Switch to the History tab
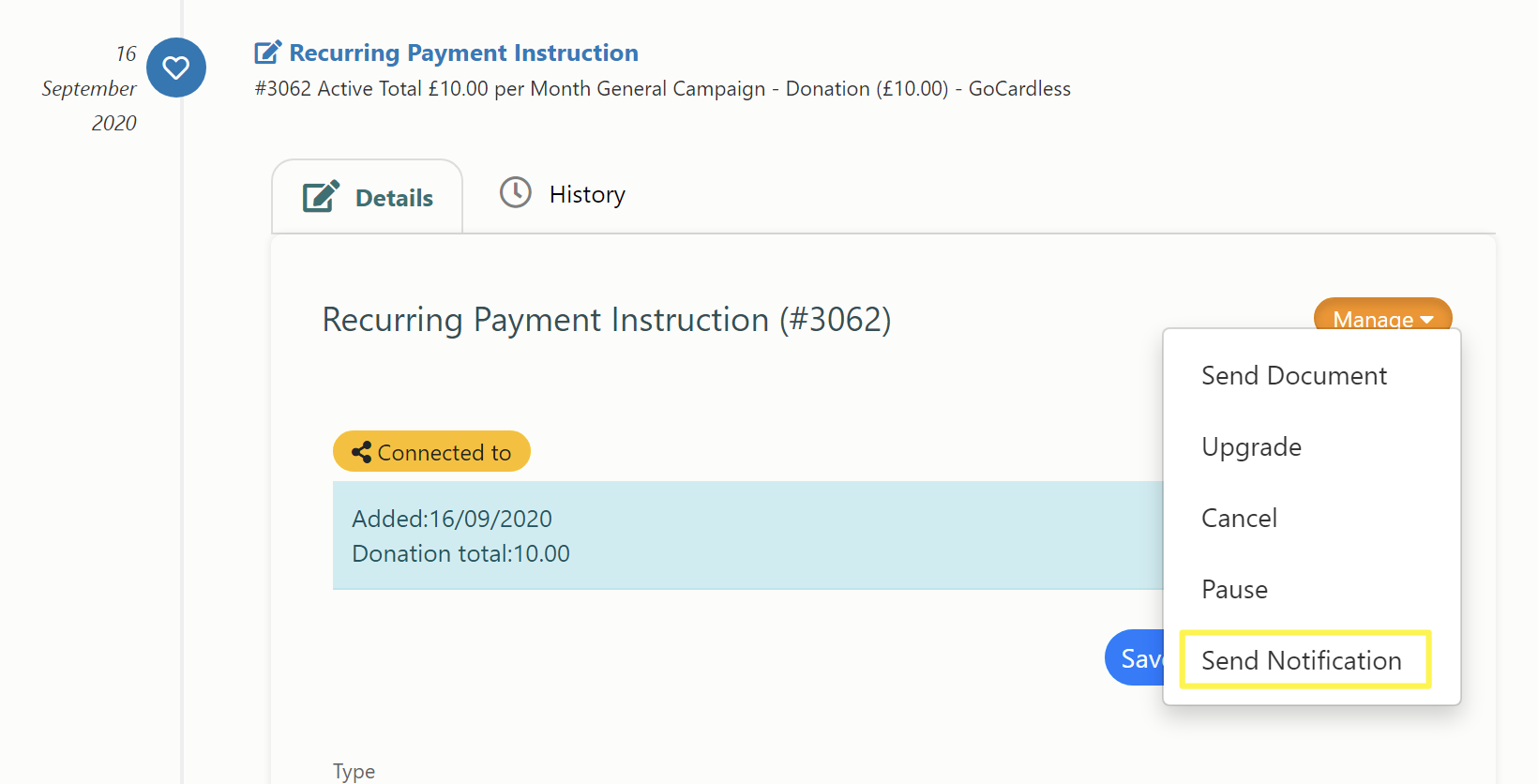This screenshot has width=1538, height=784. 563,194
